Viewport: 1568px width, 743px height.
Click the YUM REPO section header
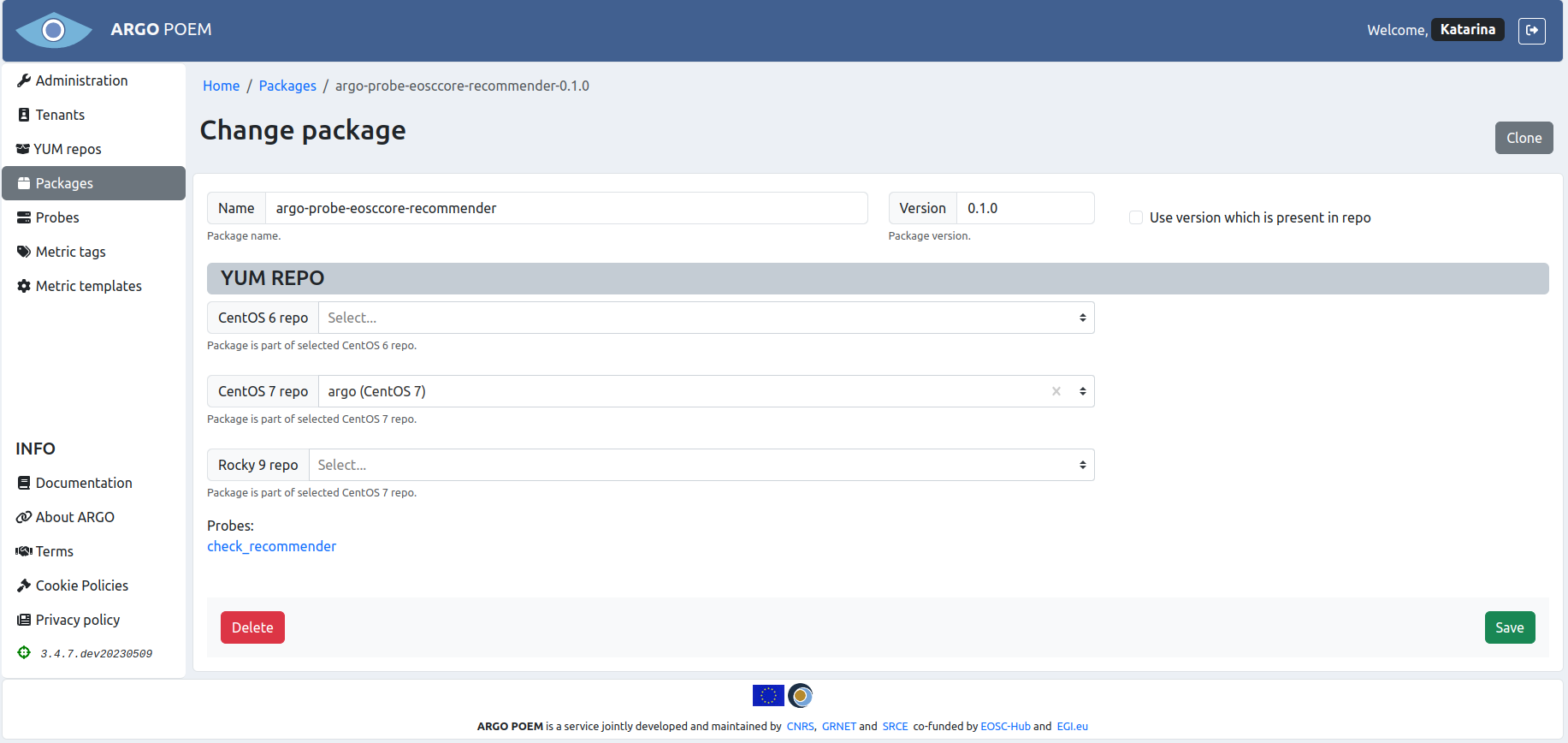coord(878,278)
